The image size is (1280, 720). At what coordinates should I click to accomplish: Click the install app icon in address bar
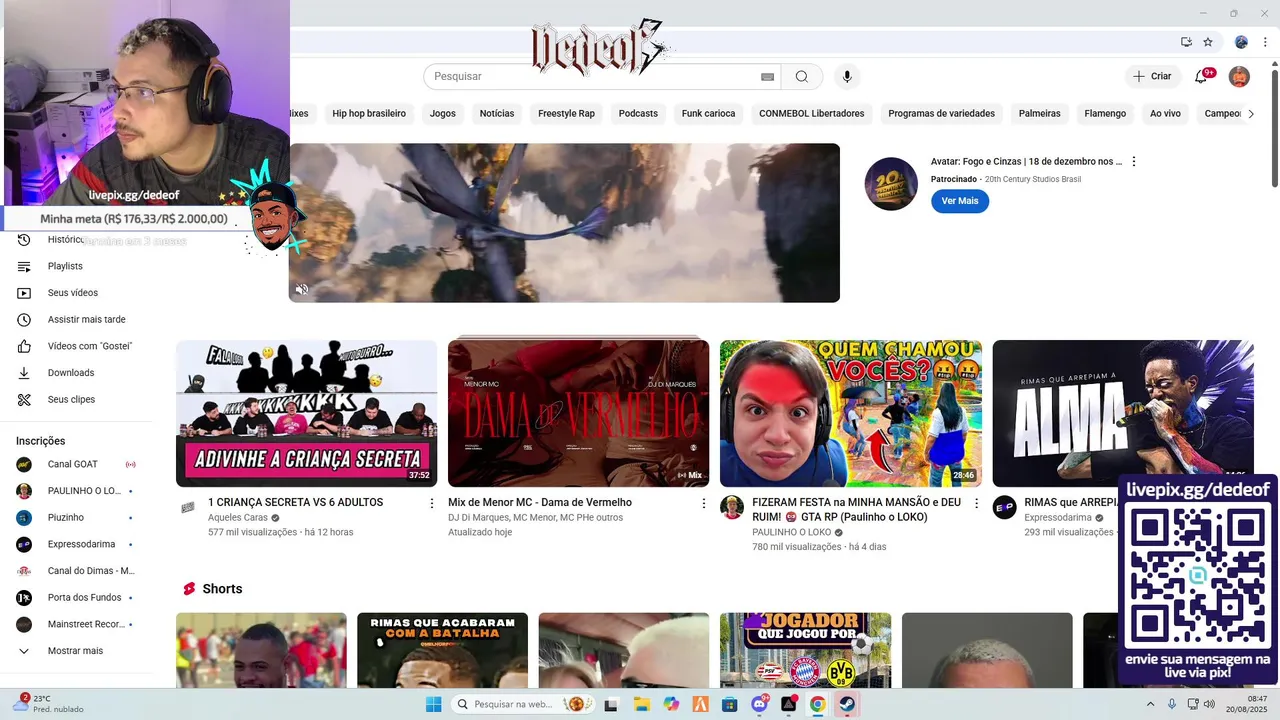pyautogui.click(x=1186, y=42)
